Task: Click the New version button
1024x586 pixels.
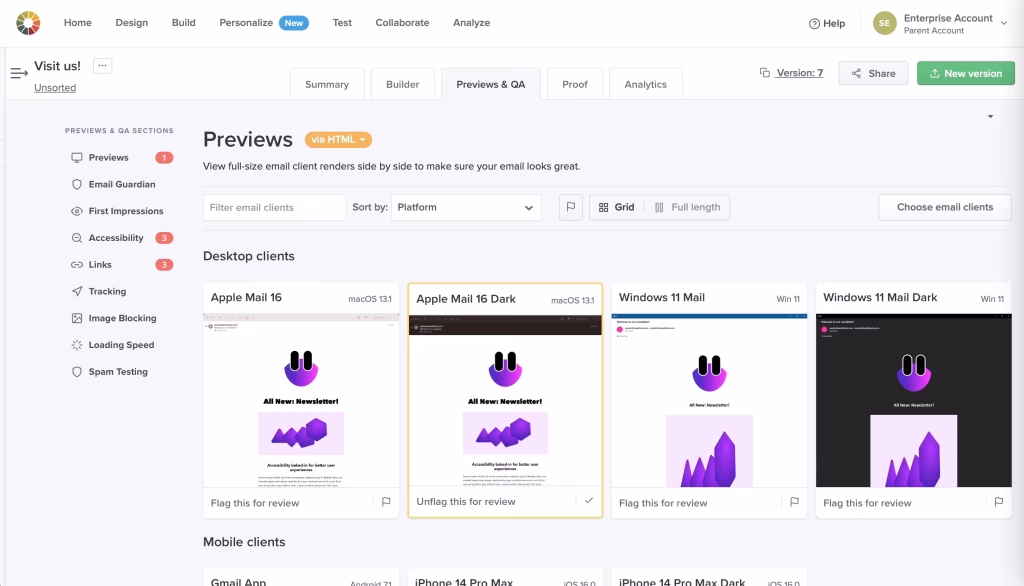Action: tap(966, 73)
